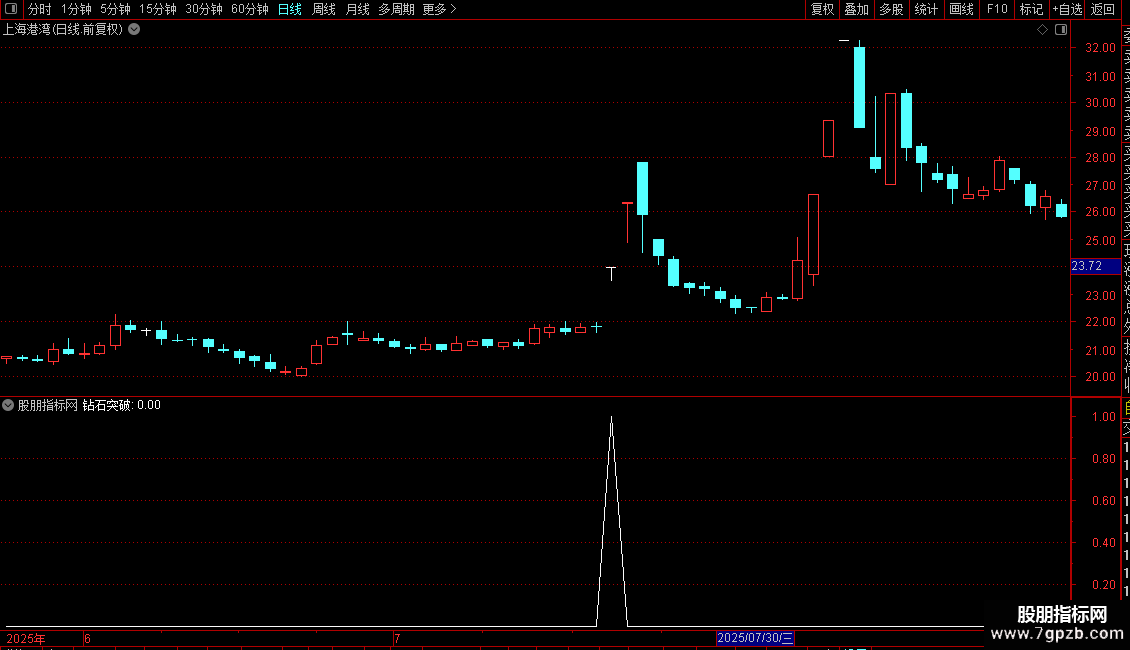The image size is (1130, 650).
Task: Open the 多股 multi-stock view
Action: tap(891, 9)
